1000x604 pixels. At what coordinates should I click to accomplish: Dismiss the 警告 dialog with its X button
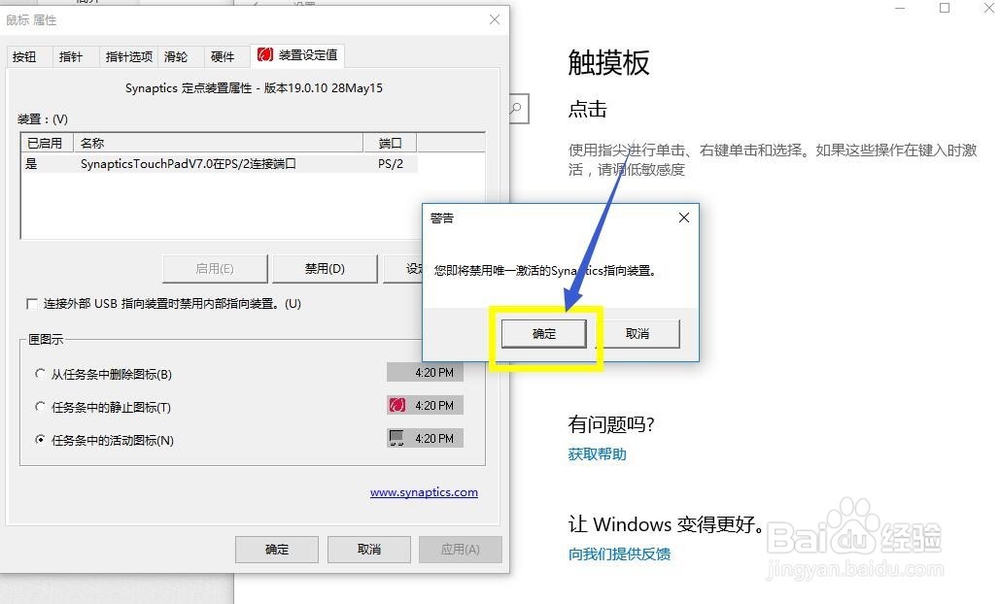coord(683,217)
